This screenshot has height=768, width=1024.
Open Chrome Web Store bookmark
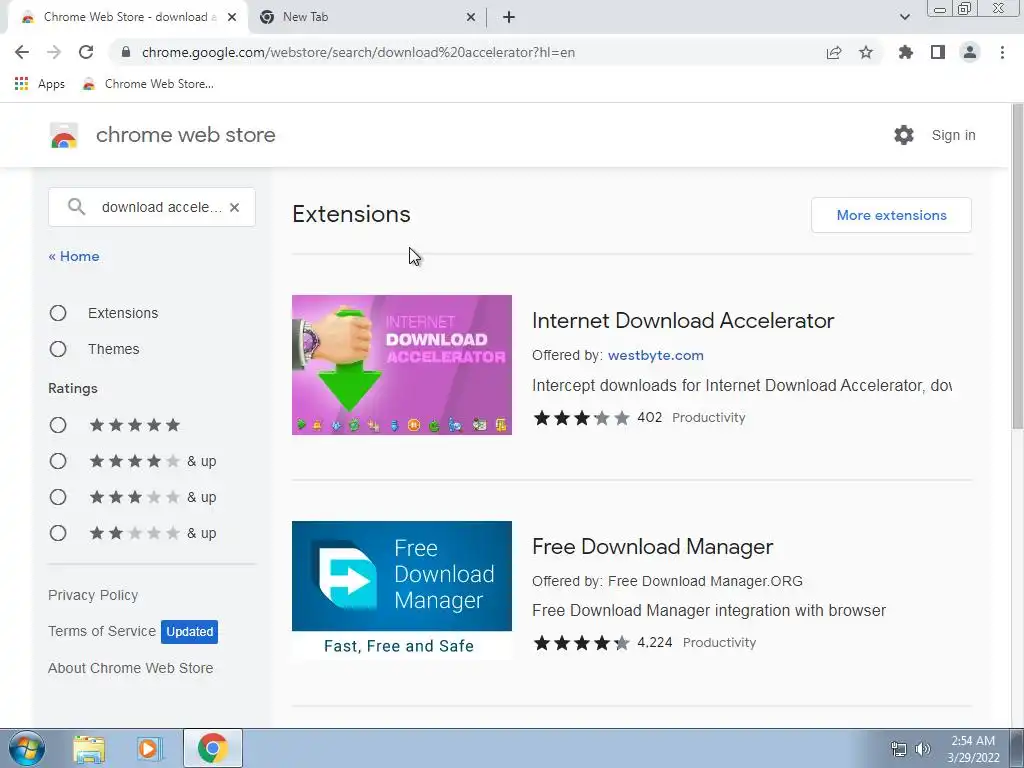[148, 84]
